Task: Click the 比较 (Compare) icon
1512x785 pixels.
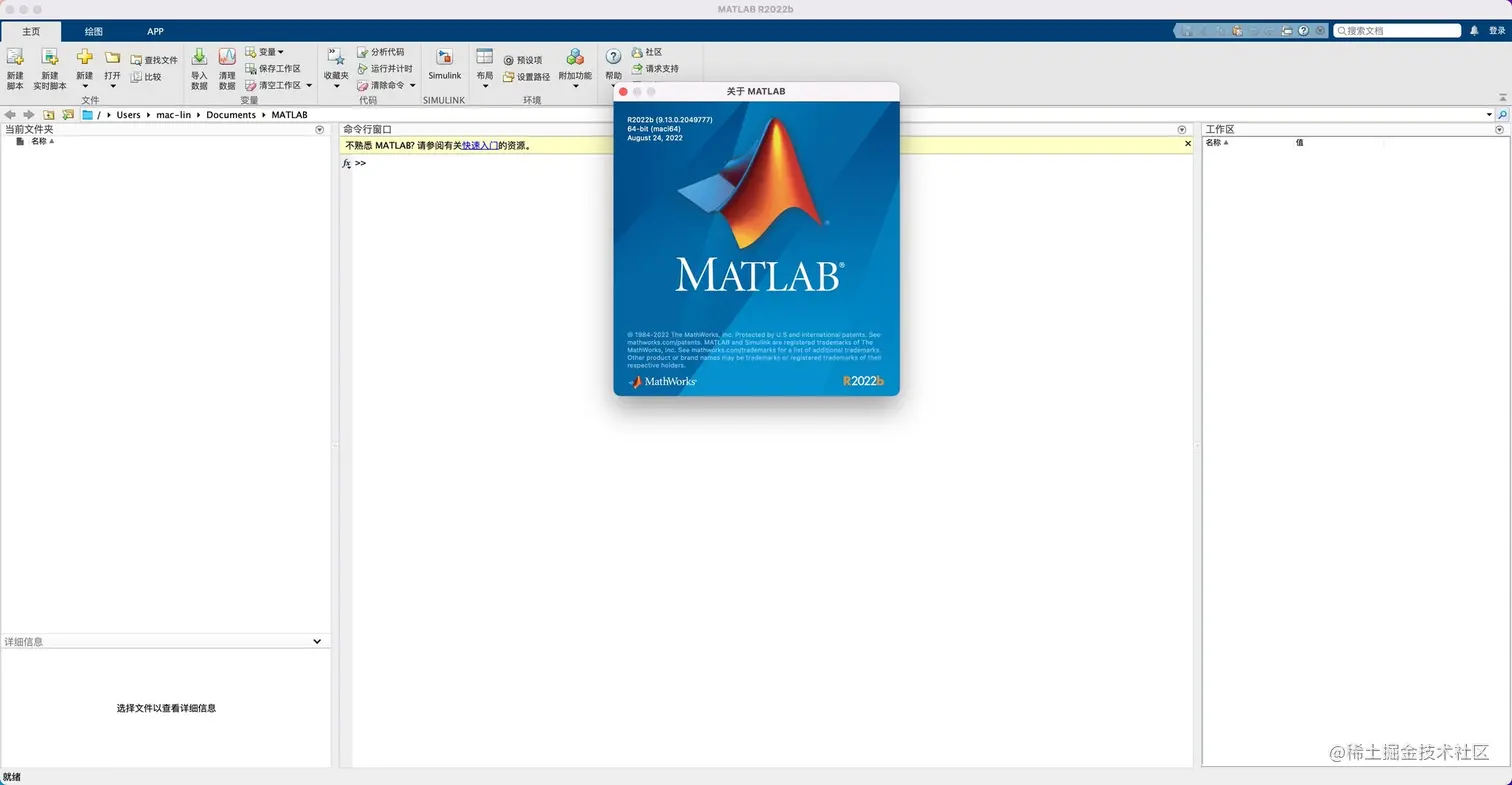Action: pyautogui.click(x=137, y=77)
